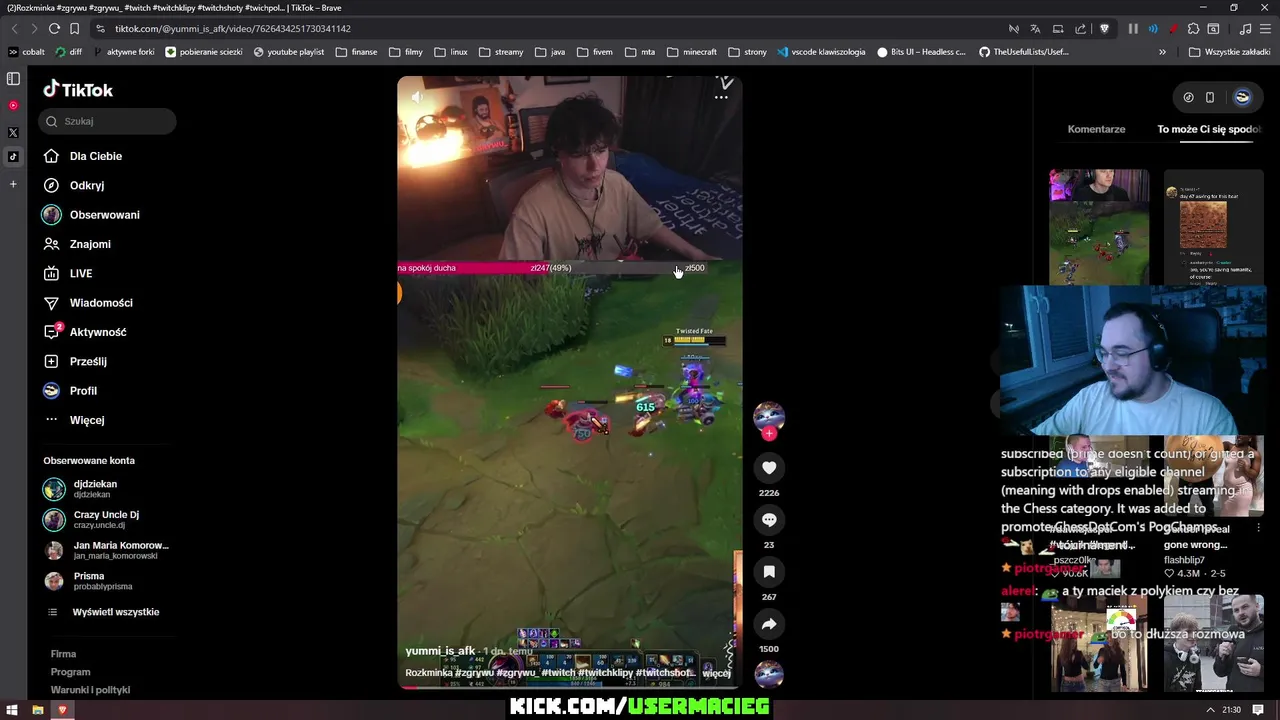Screen dimensions: 1280x720
Task: Open the Brave Shields lion icon
Action: click(x=1104, y=29)
